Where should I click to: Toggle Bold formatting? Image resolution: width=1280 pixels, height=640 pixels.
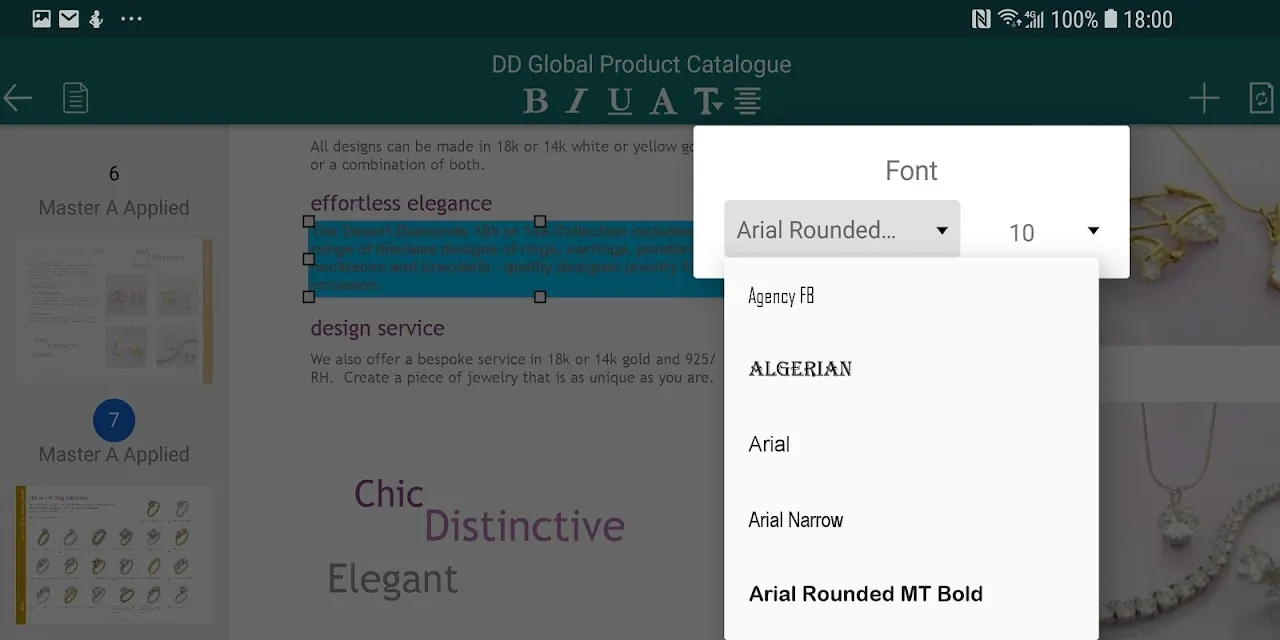(535, 101)
